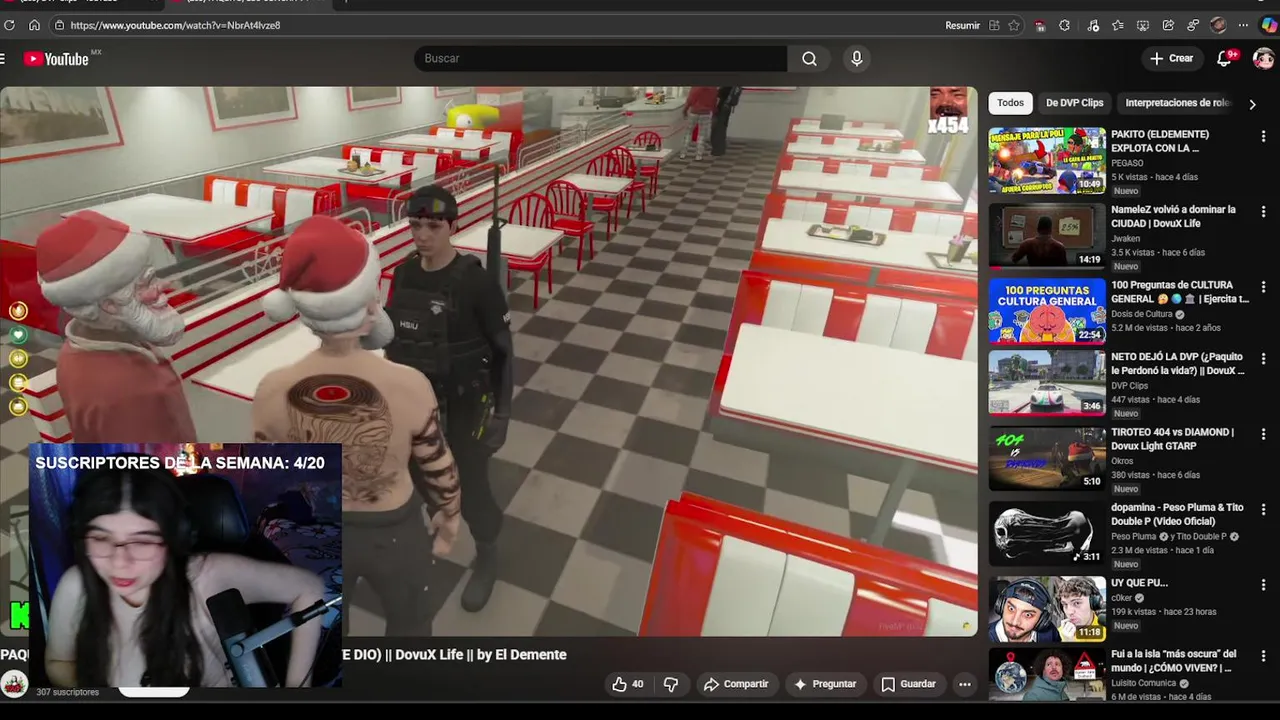The image size is (1280, 720).
Task: Click the Compartir share button
Action: (x=736, y=684)
